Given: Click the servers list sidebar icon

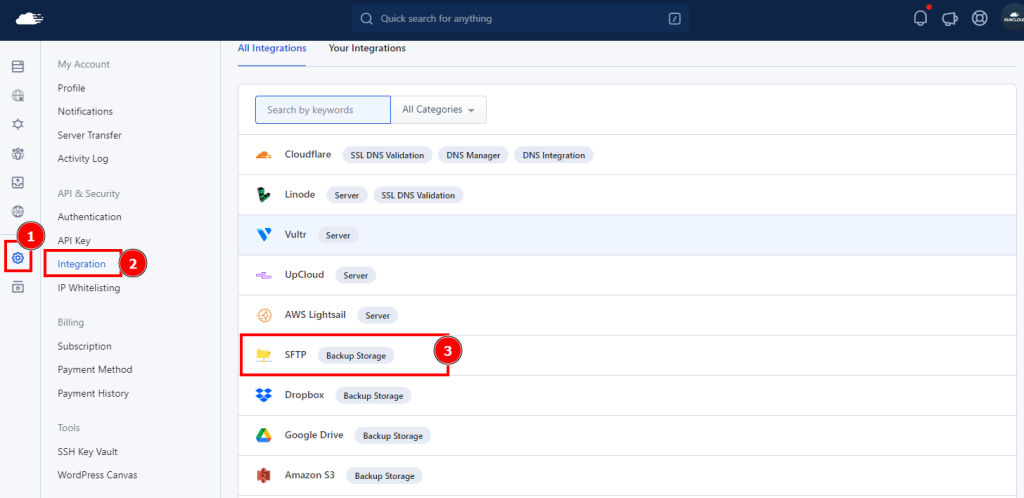Looking at the screenshot, I should tap(18, 66).
